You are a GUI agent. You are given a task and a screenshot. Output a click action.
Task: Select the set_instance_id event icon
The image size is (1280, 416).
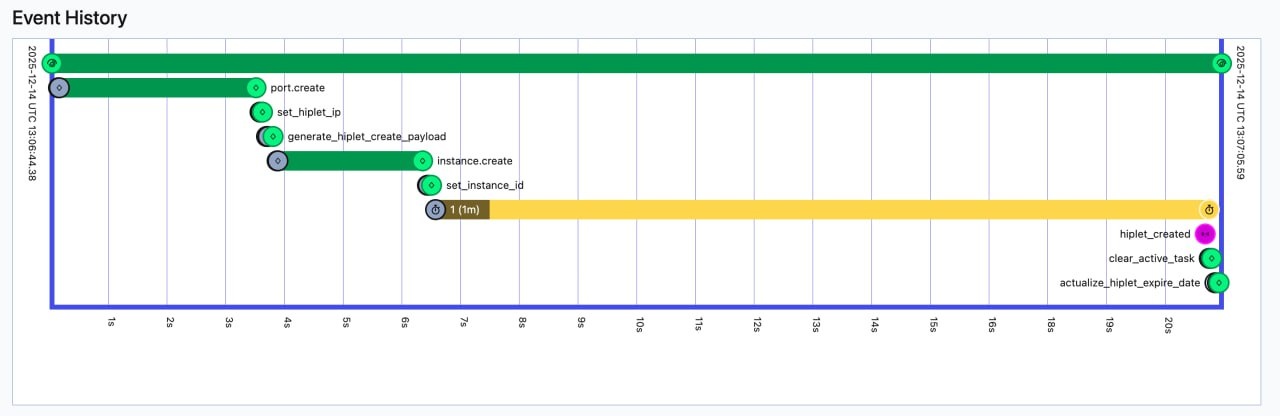coord(431,185)
